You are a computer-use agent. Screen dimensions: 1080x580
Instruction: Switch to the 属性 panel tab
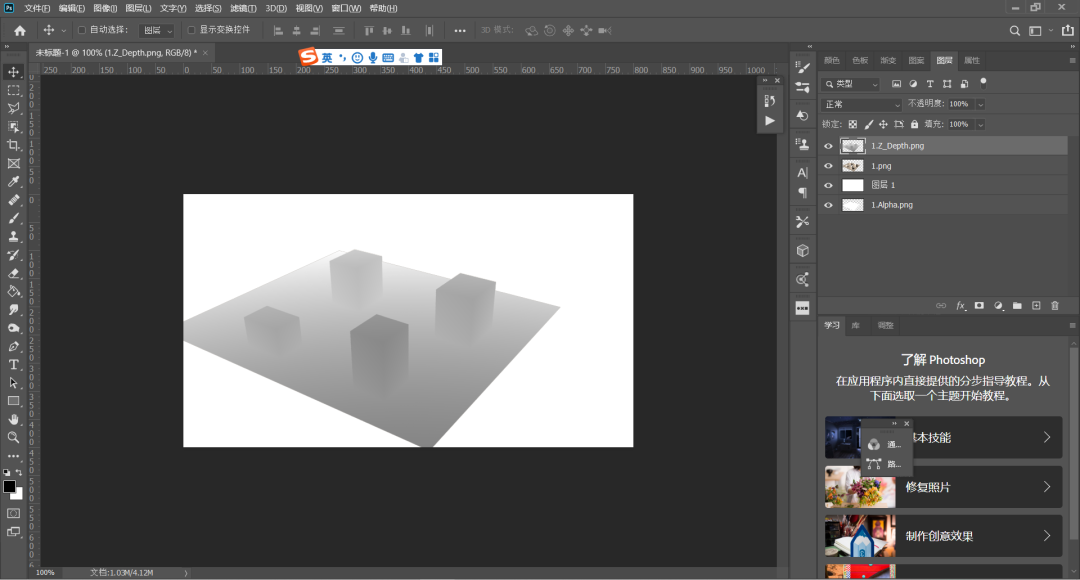(972, 61)
